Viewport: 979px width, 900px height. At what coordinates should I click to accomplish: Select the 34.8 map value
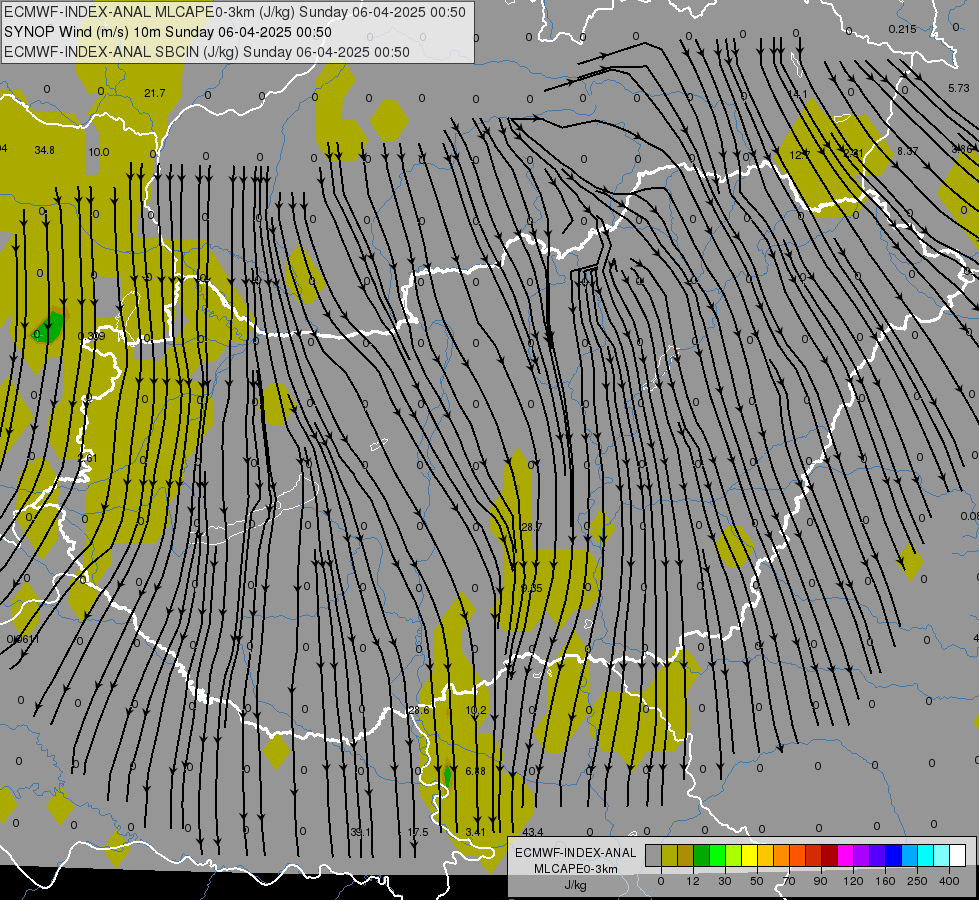tap(44, 150)
